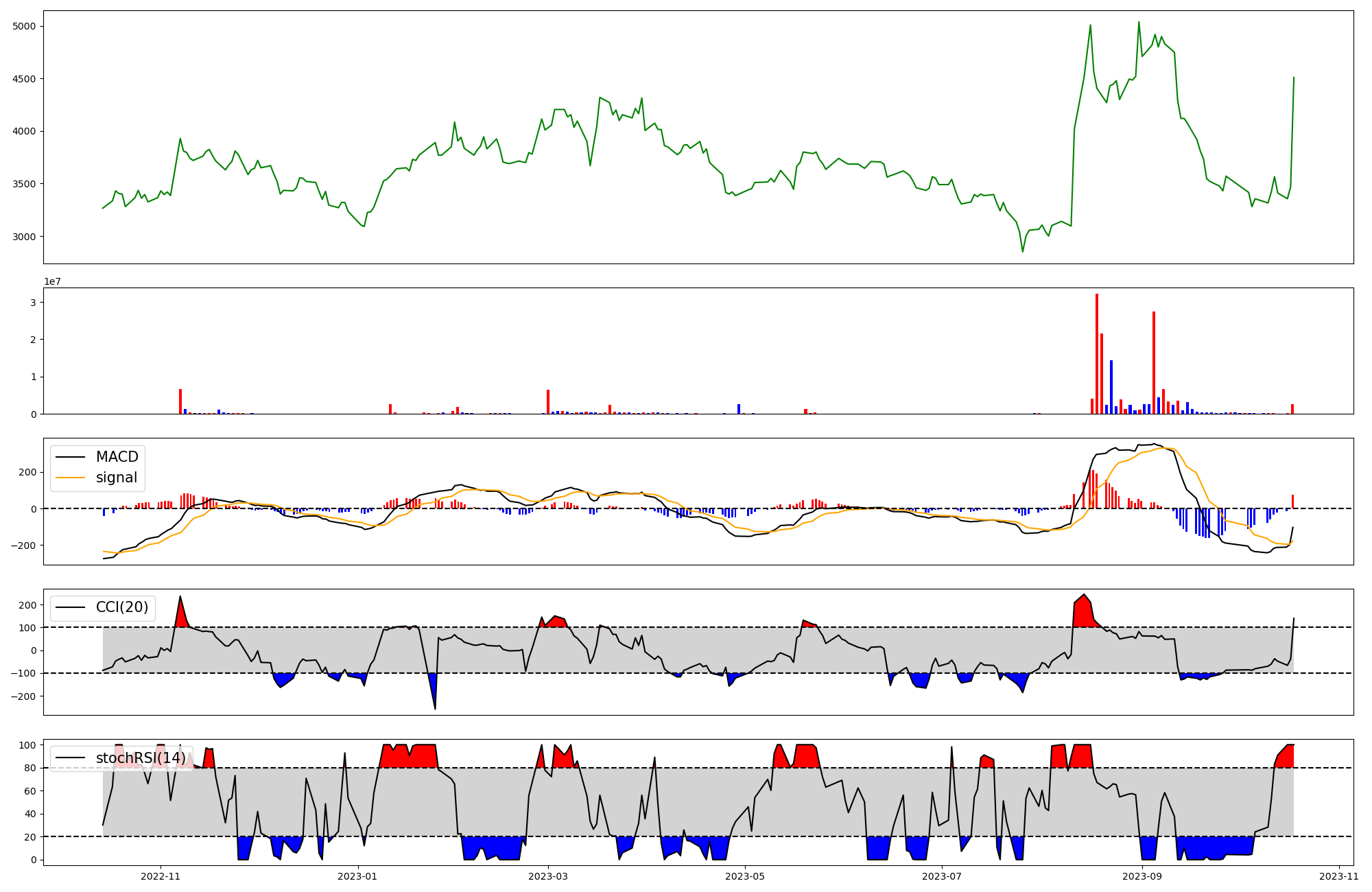Click the tallest blue volume bar
1372x892 pixels.
pos(1111,386)
